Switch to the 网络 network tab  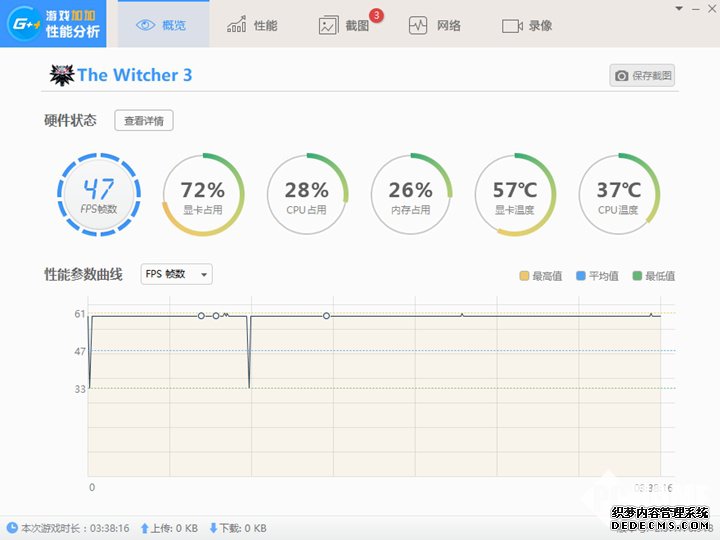(x=435, y=25)
